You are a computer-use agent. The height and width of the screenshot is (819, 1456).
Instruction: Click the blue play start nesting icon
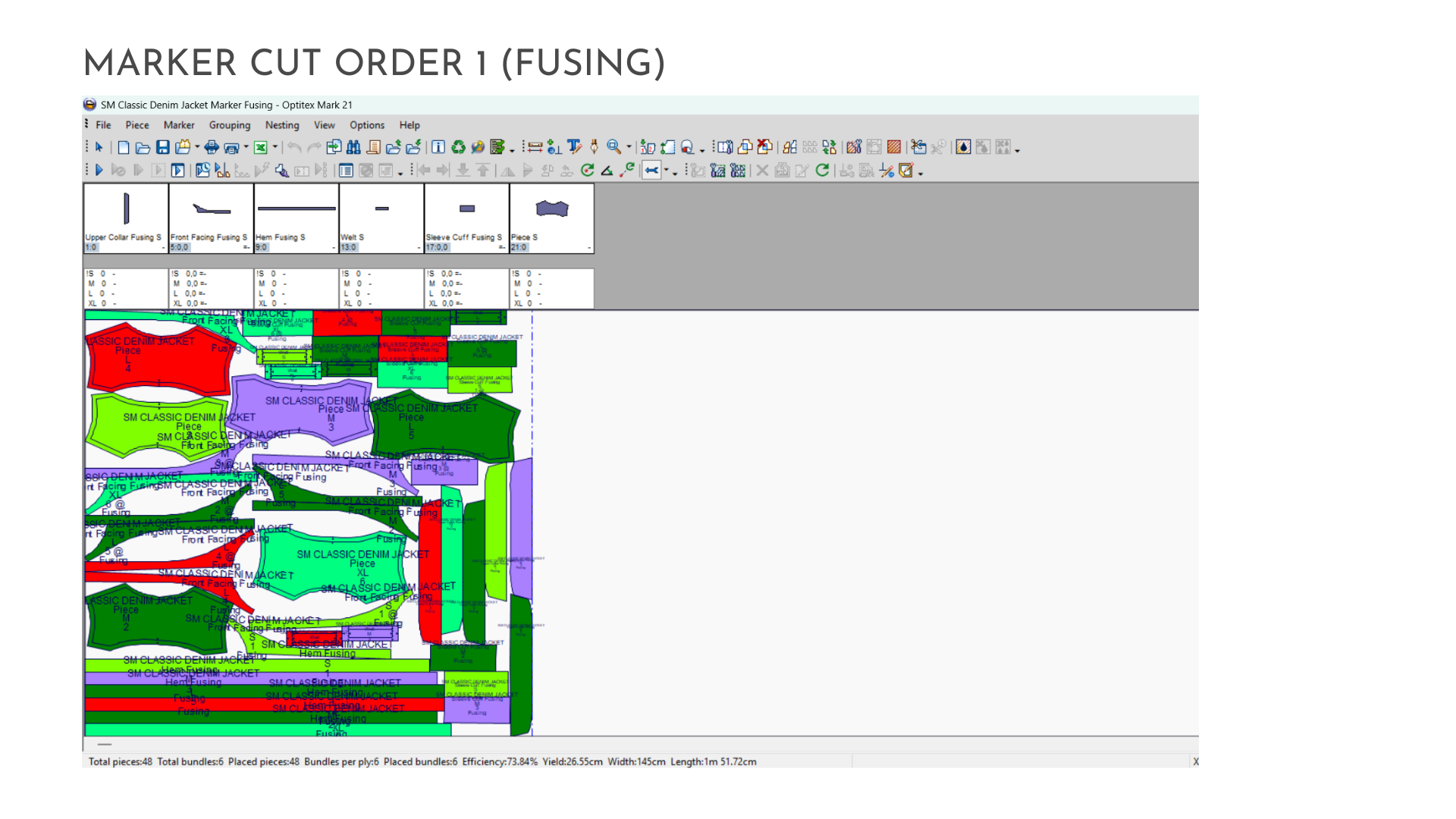click(x=99, y=171)
